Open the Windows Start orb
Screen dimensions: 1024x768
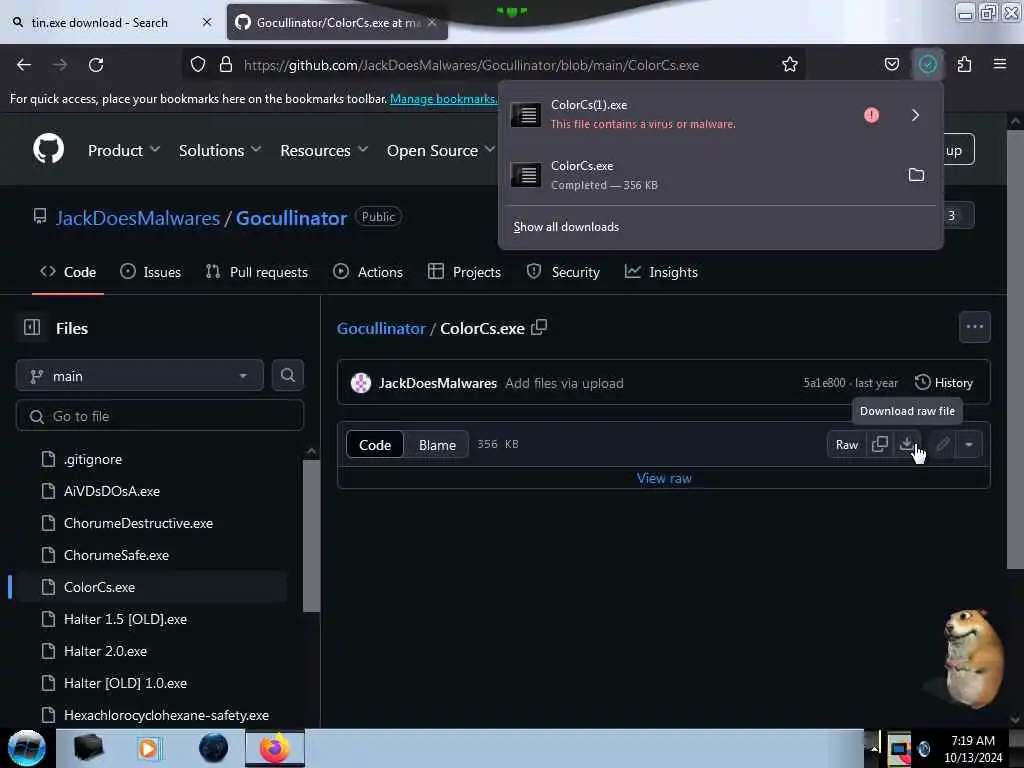coord(27,748)
